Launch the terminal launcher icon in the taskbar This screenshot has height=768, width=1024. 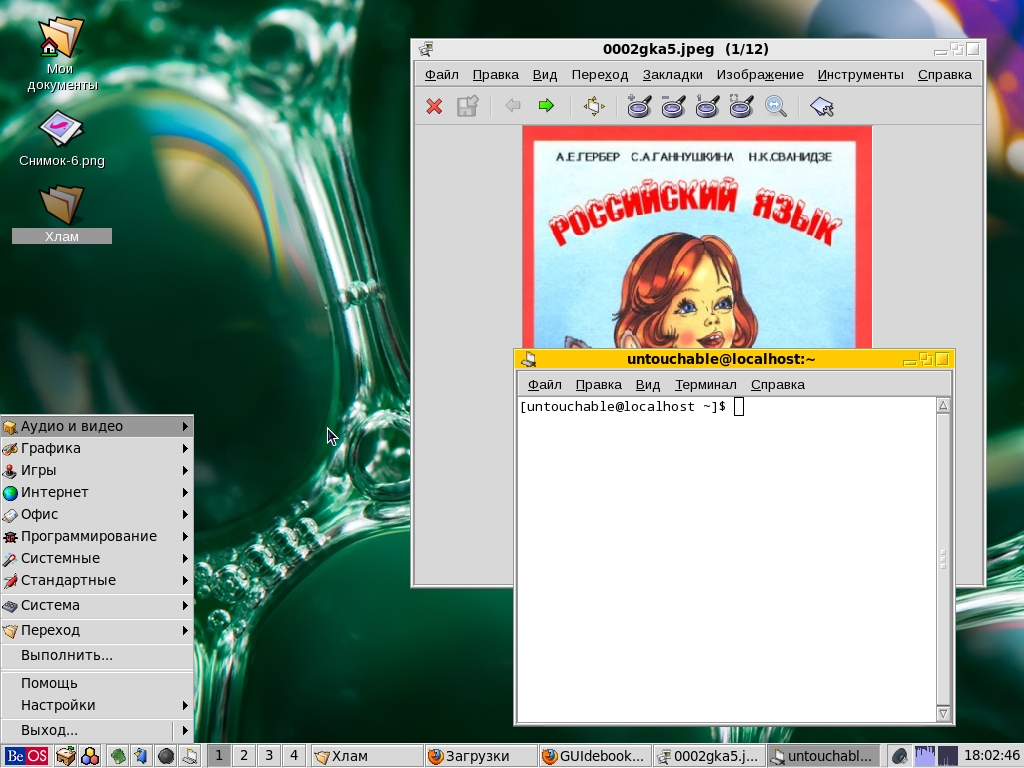[x=190, y=756]
